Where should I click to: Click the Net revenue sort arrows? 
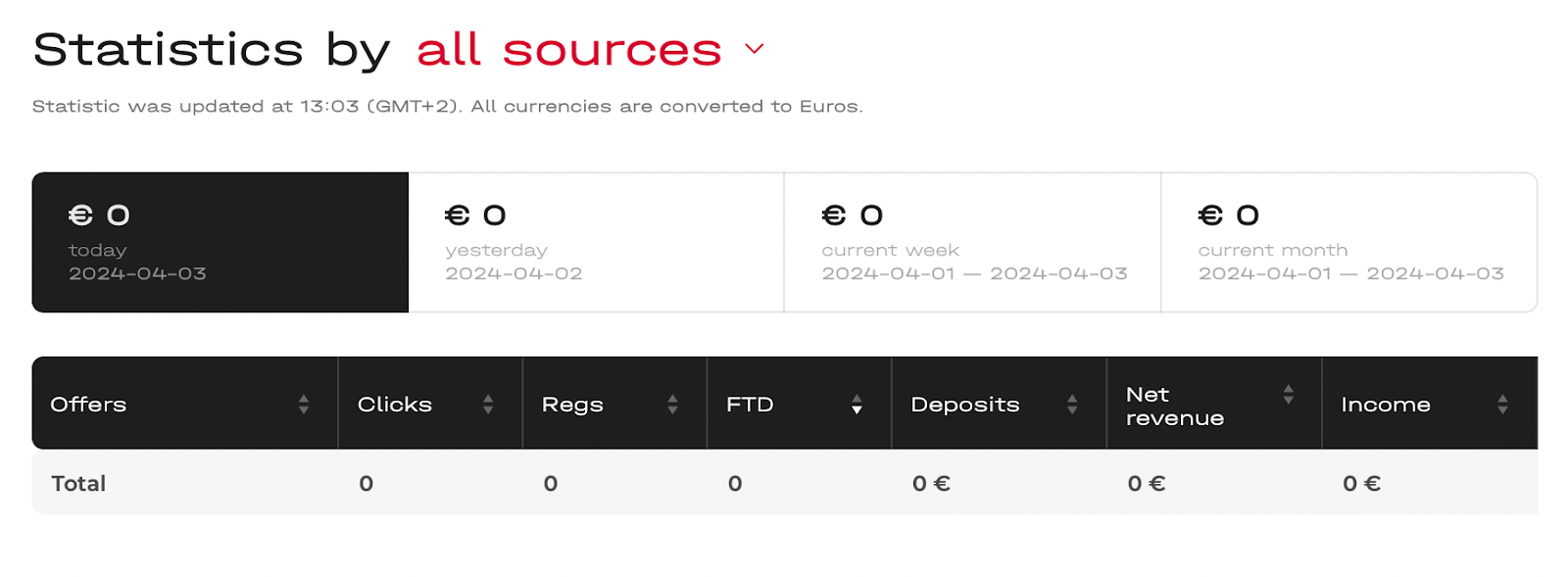pos(1289,394)
